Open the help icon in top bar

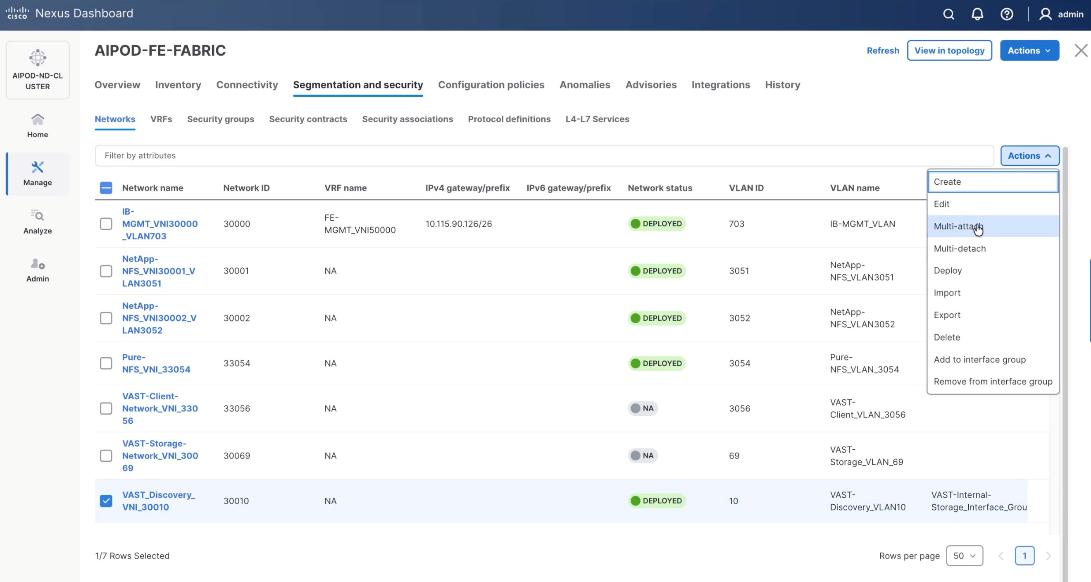coord(1005,14)
